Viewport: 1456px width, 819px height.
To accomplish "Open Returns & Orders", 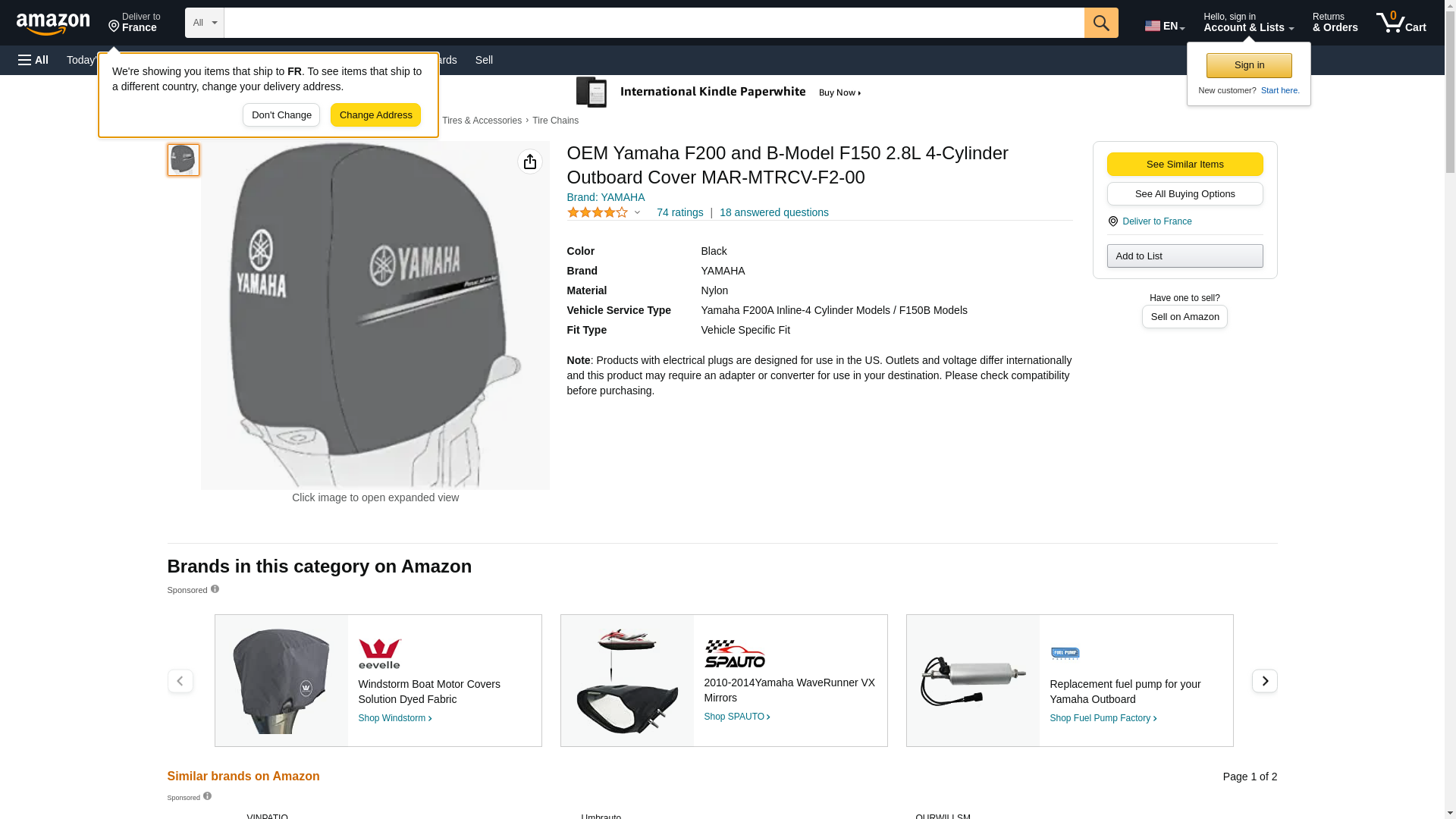I will (x=1335, y=22).
